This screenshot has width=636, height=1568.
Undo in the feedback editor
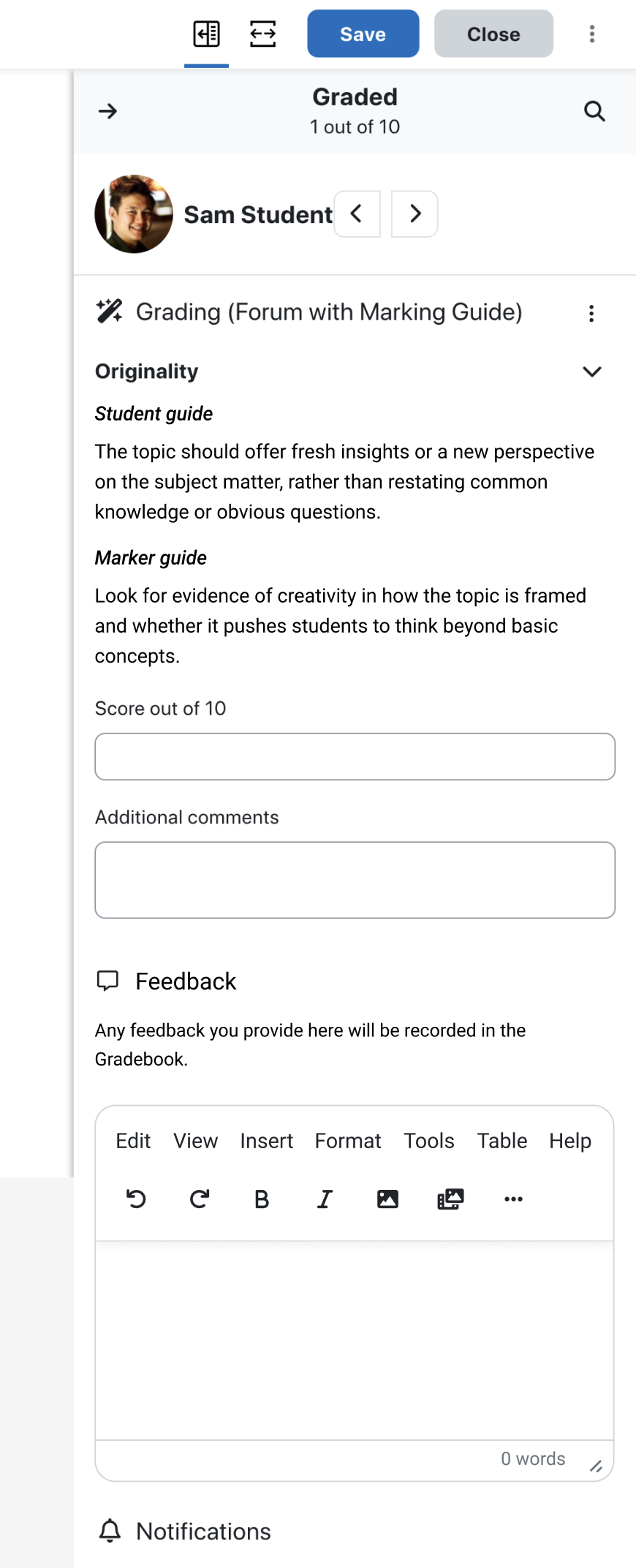click(x=137, y=1199)
